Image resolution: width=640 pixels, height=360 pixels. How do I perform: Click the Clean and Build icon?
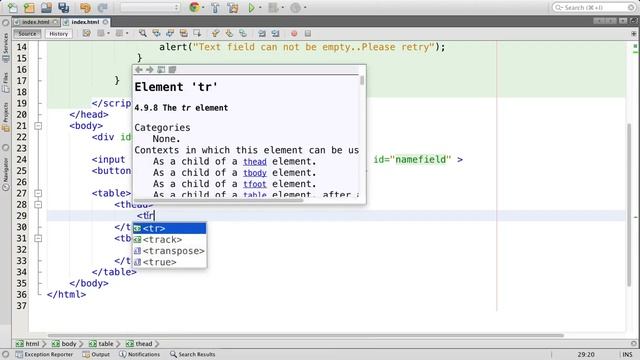(x=233, y=7)
